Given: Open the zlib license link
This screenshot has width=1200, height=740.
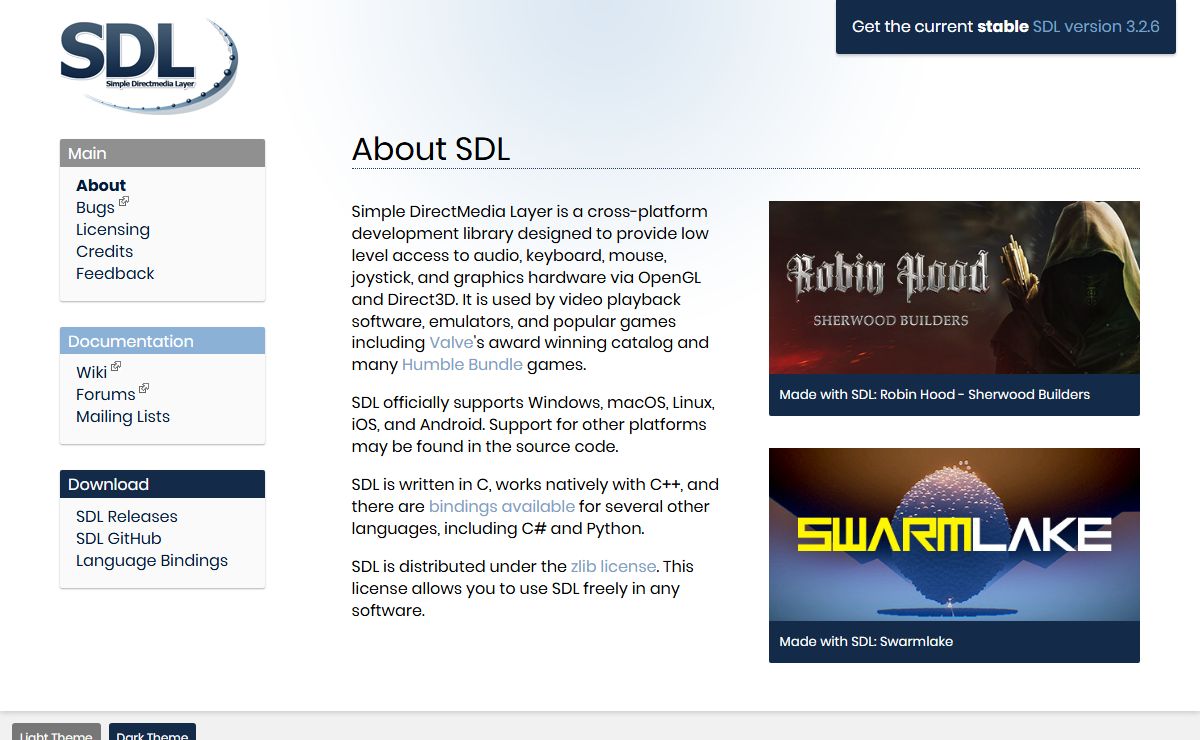Looking at the screenshot, I should [613, 566].
